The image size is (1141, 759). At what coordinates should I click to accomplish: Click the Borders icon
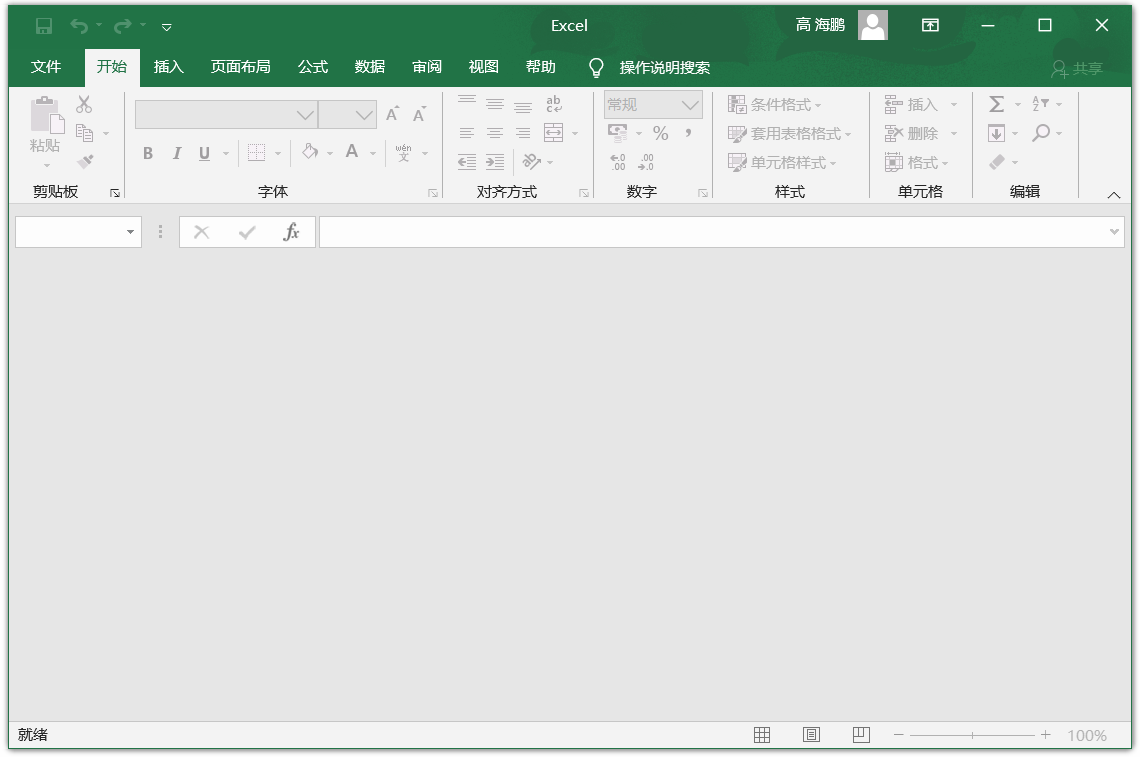(x=256, y=153)
